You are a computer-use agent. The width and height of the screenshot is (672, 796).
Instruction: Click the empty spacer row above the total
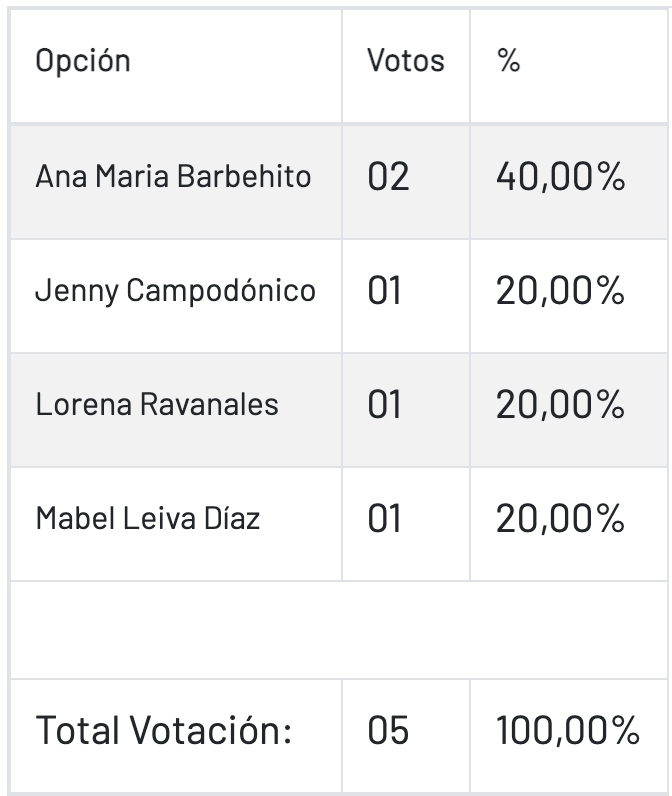tap(339, 629)
